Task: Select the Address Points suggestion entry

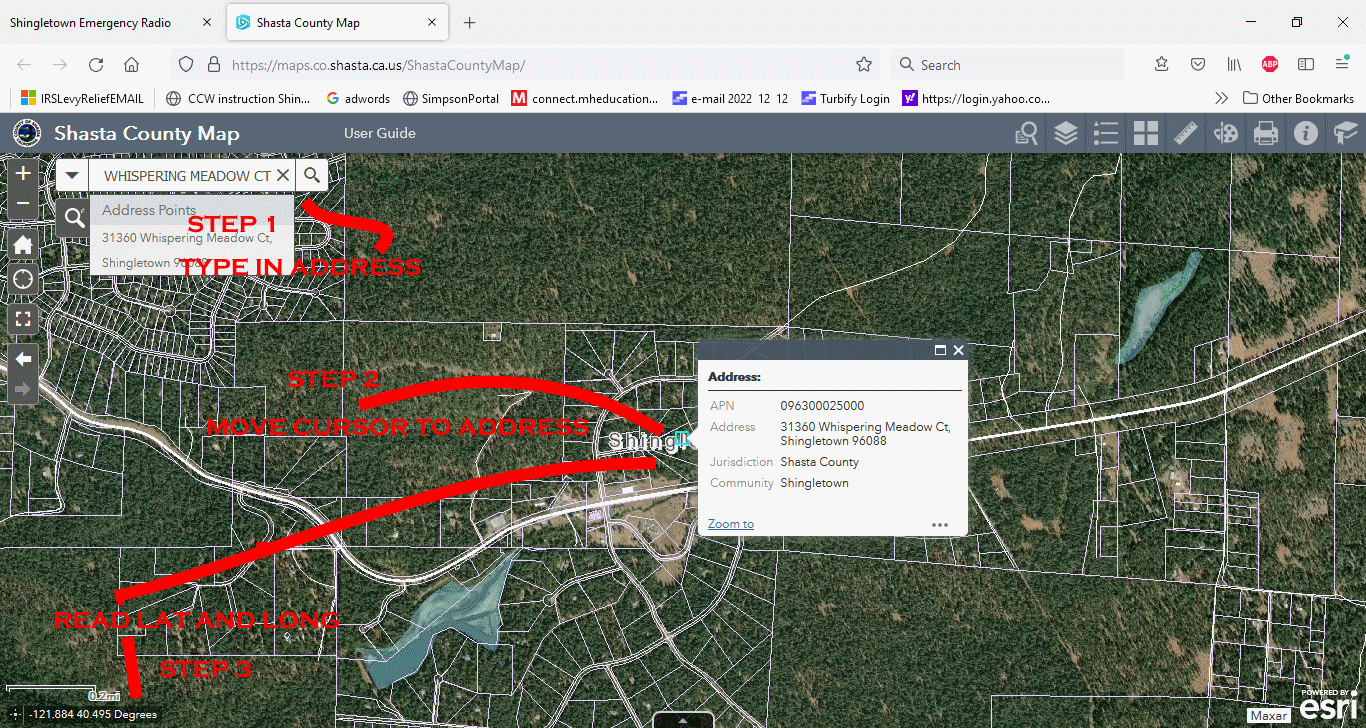Action: (x=147, y=210)
